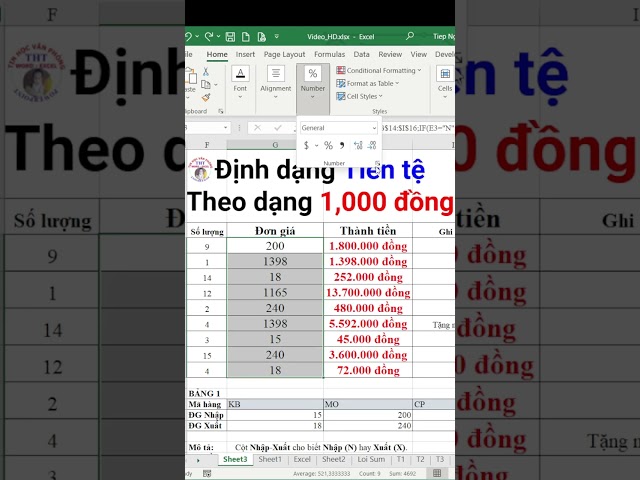Click the cell with 200 under Đơn giá
The height and width of the screenshot is (480, 640).
tap(275, 246)
